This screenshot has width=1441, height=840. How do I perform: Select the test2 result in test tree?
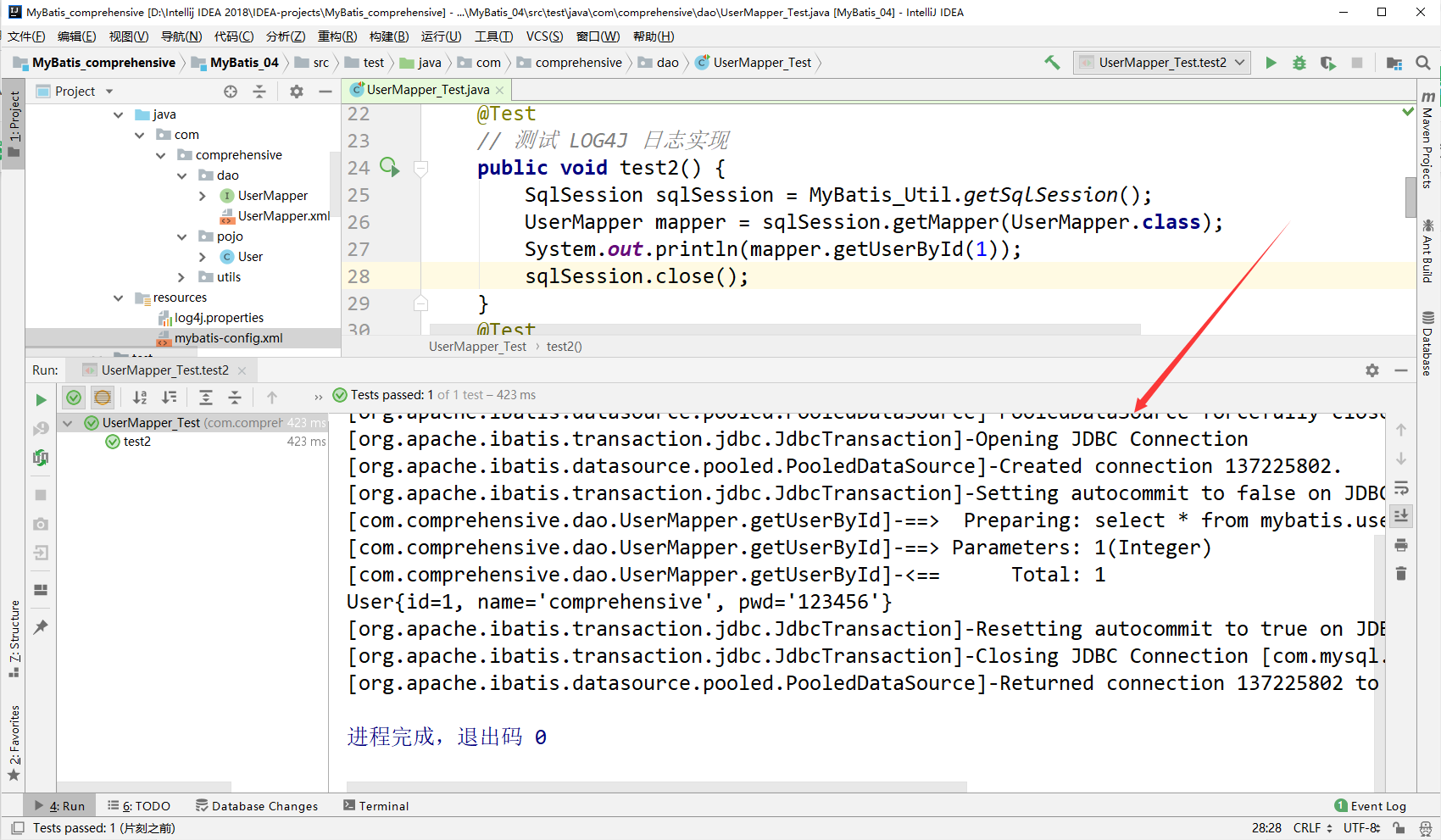136,442
